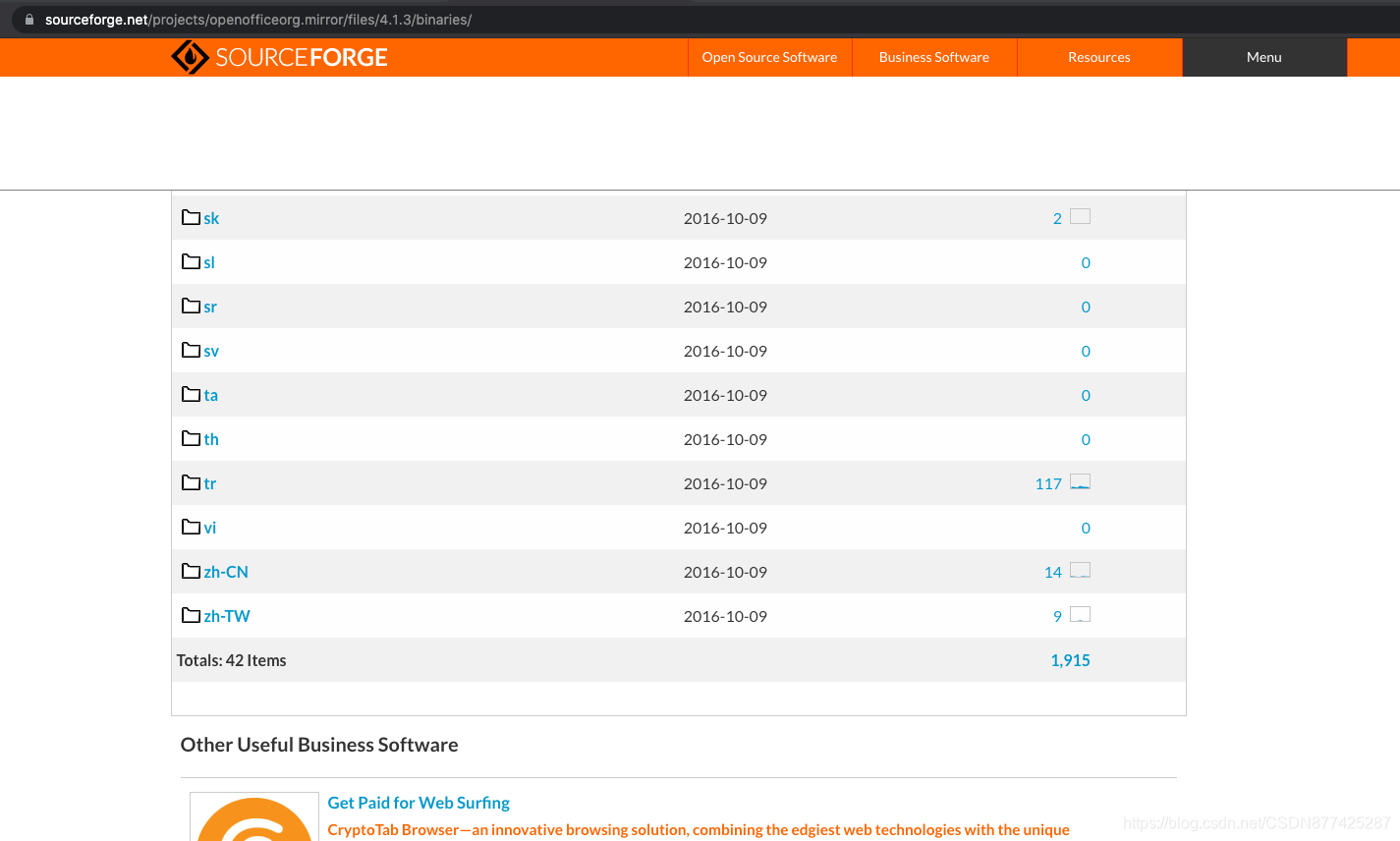Click download count 0 for sl

[1086, 262]
